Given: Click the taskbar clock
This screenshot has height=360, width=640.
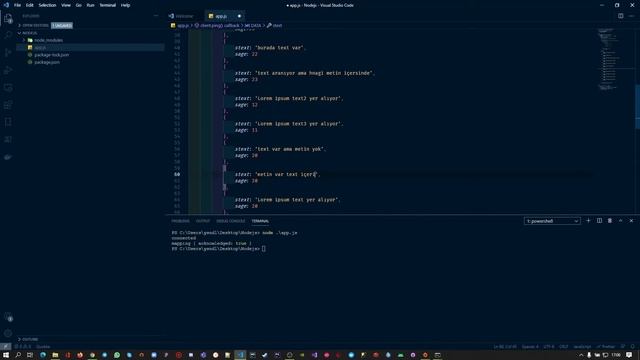Looking at the screenshot, I should [616, 355].
